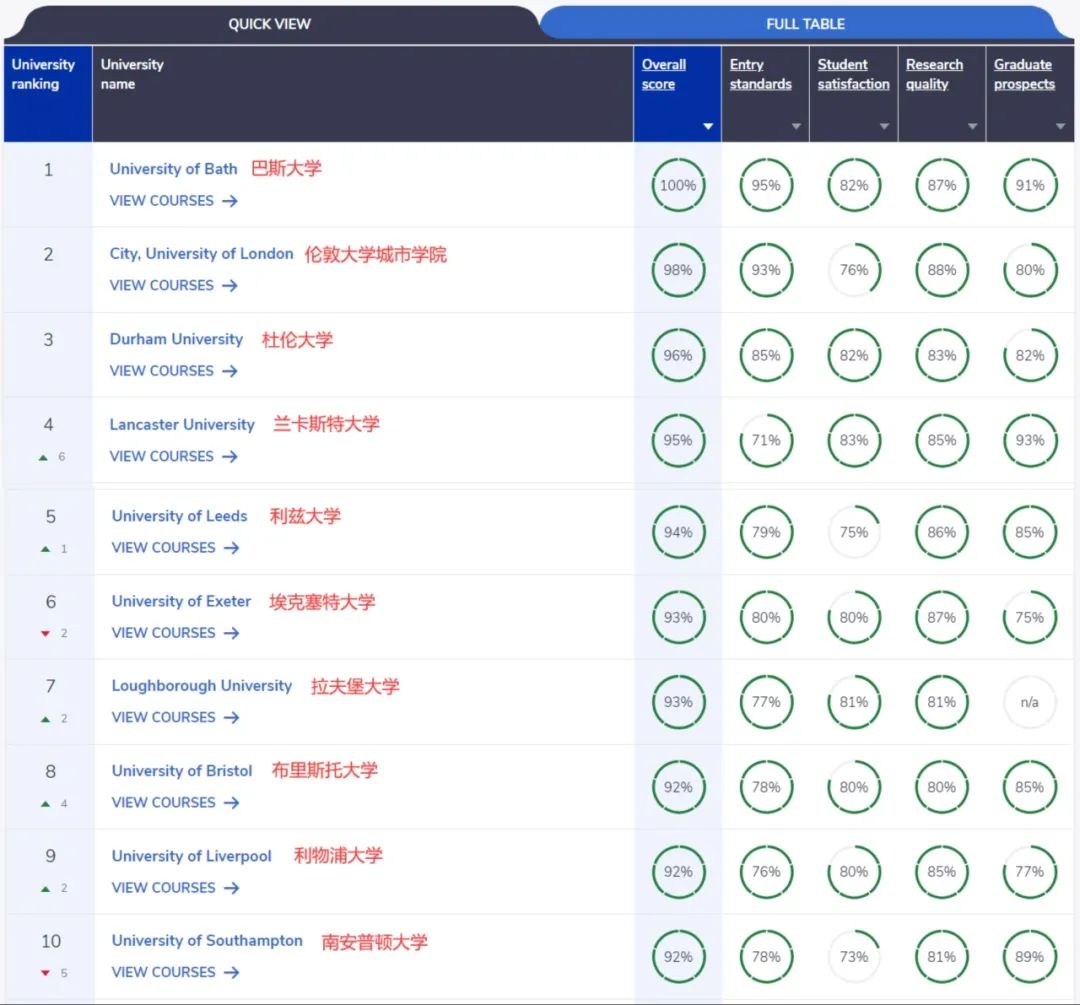Click City London's 76% student satisfaction circle
The image size is (1080, 1005).
pyautogui.click(x=854, y=270)
